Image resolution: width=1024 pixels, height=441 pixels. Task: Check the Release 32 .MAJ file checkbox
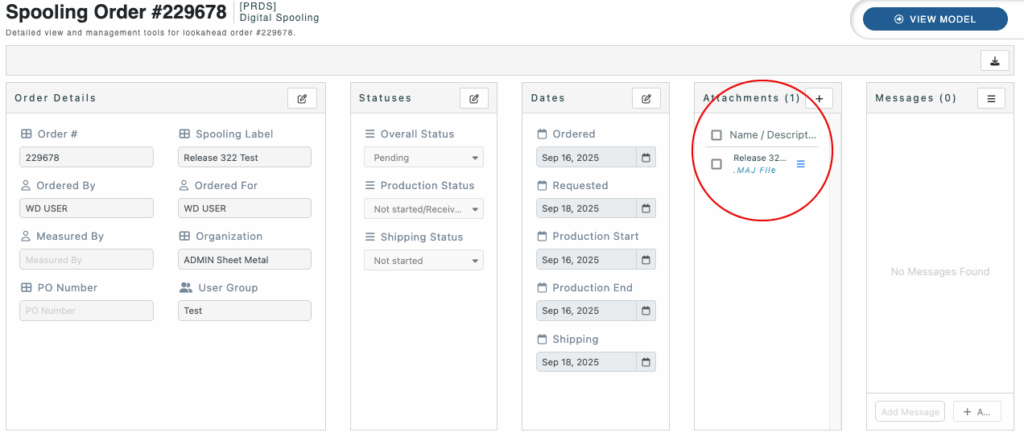click(x=716, y=164)
